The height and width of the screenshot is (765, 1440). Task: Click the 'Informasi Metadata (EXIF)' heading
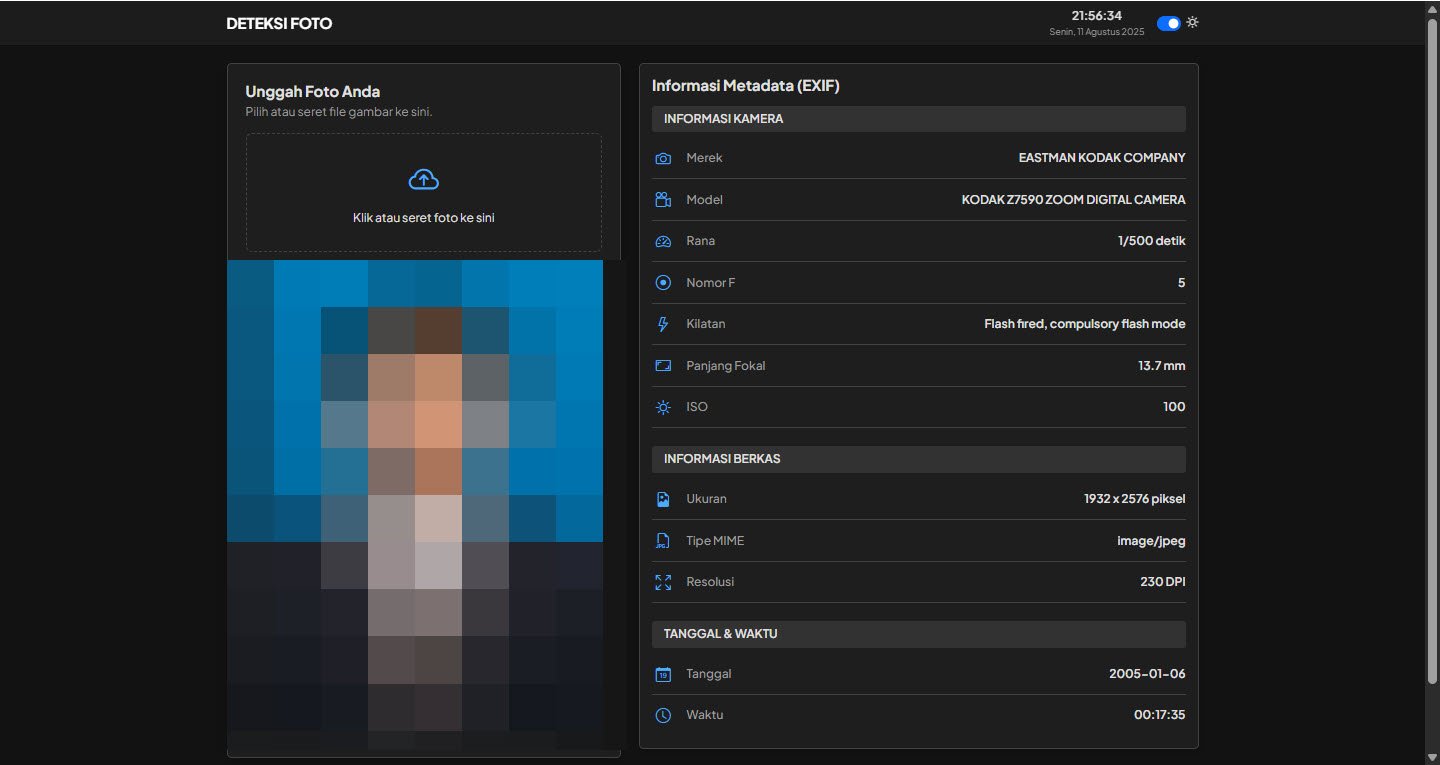746,86
